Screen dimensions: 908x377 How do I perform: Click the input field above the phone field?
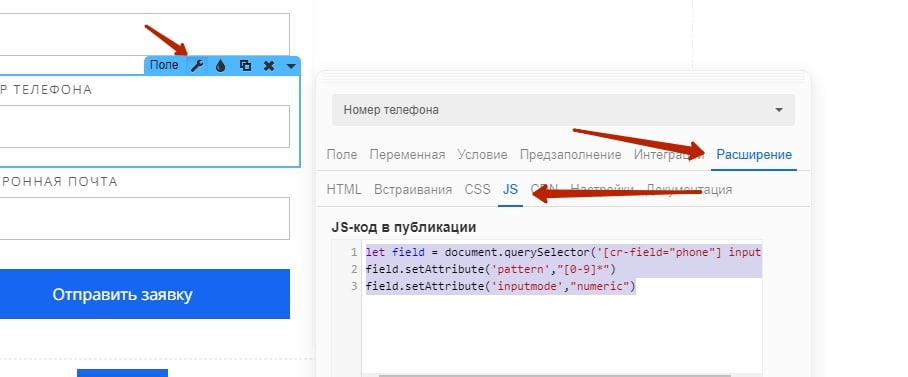click(144, 35)
